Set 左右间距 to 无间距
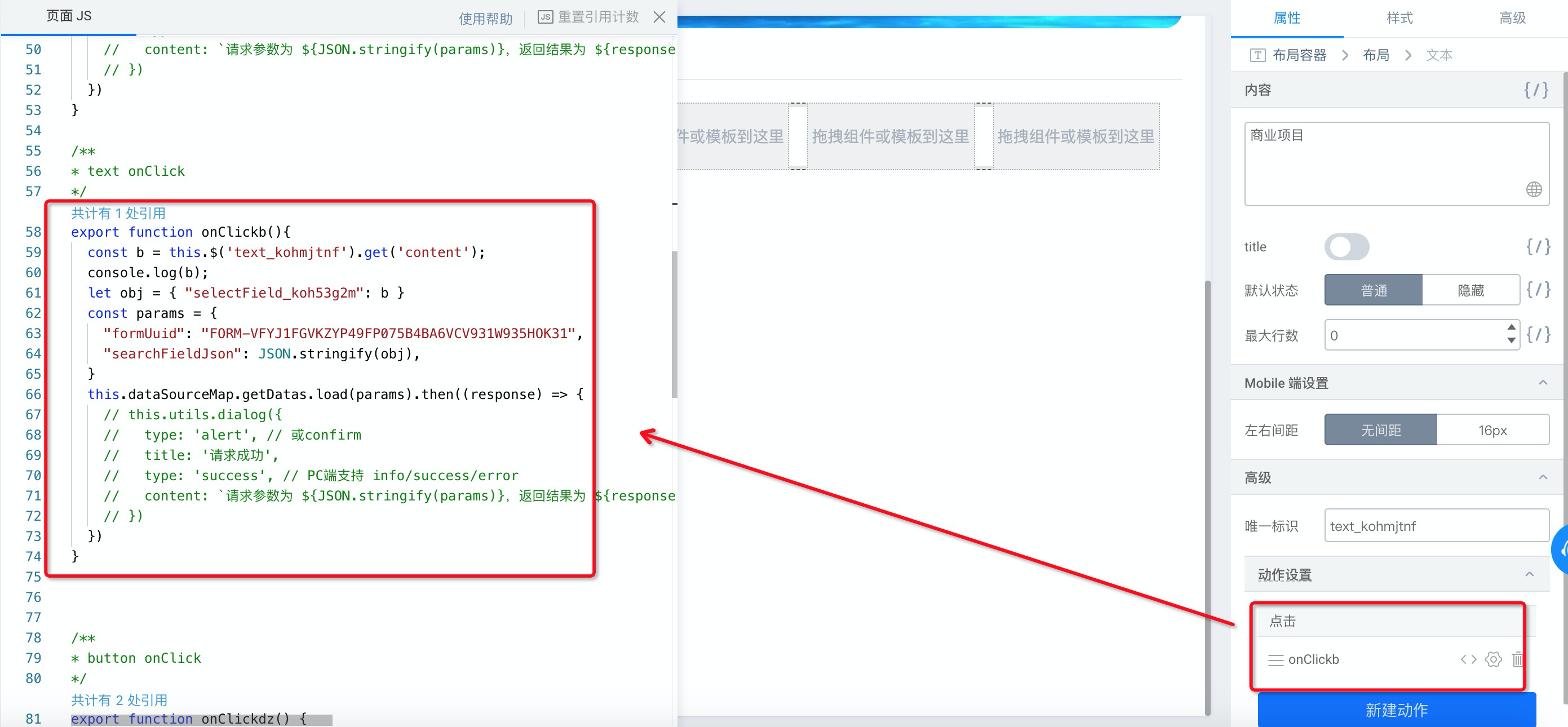The width and height of the screenshot is (1568, 727). (x=1380, y=431)
